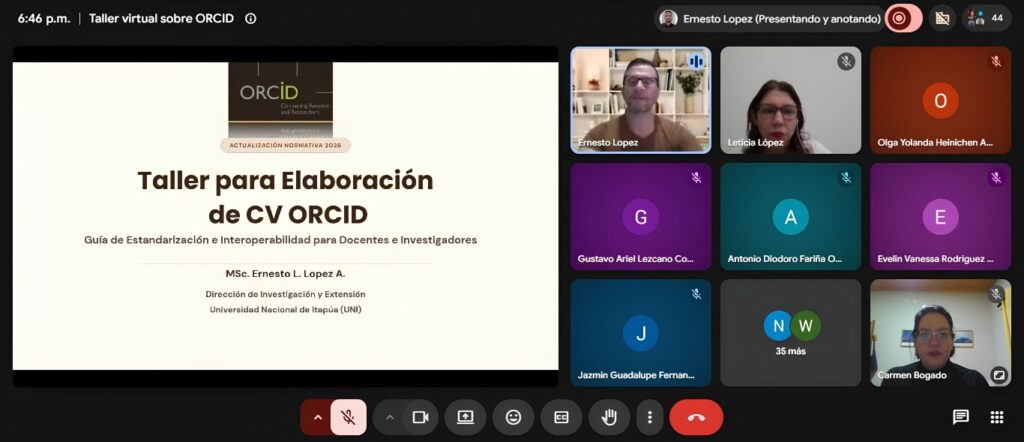
Task: Open audio settings chevron beside microphone
Action: [x=317, y=417]
